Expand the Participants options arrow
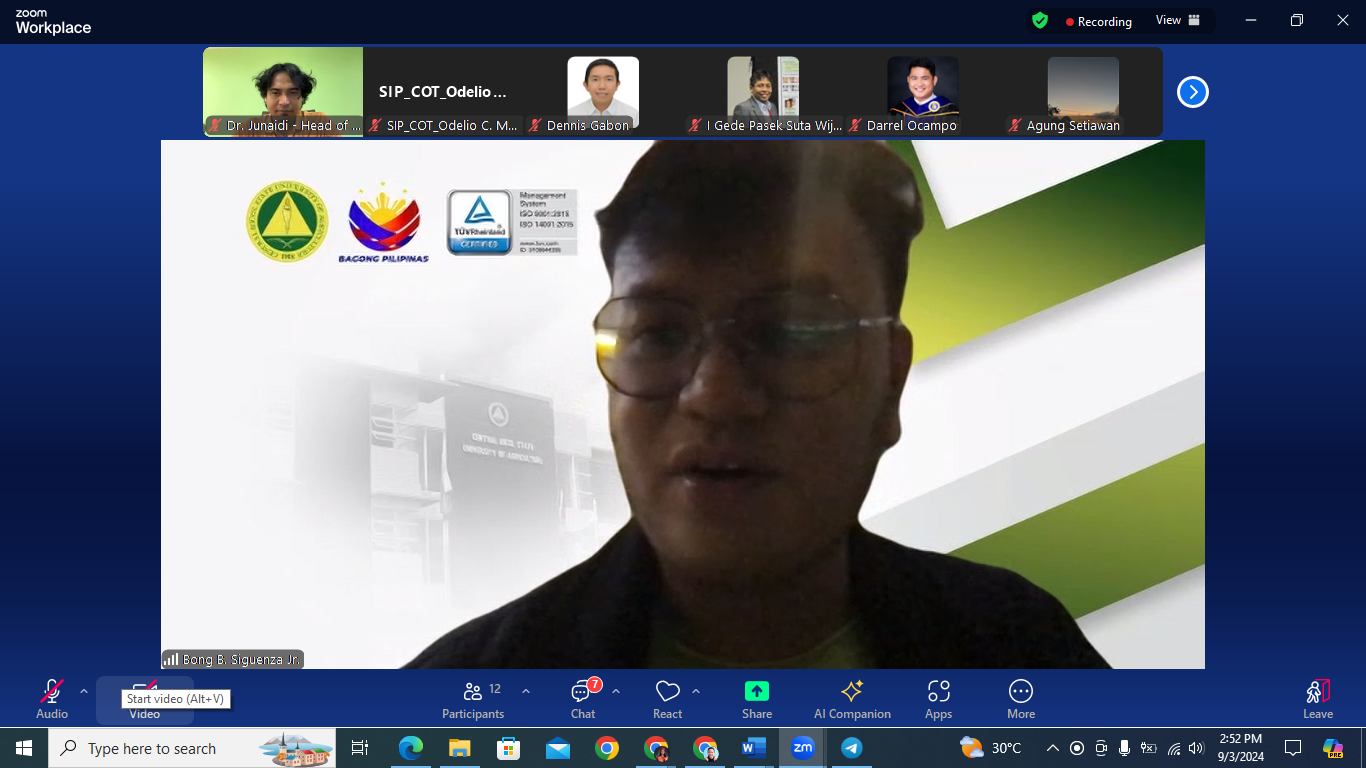The height and width of the screenshot is (768, 1366). 526,691
